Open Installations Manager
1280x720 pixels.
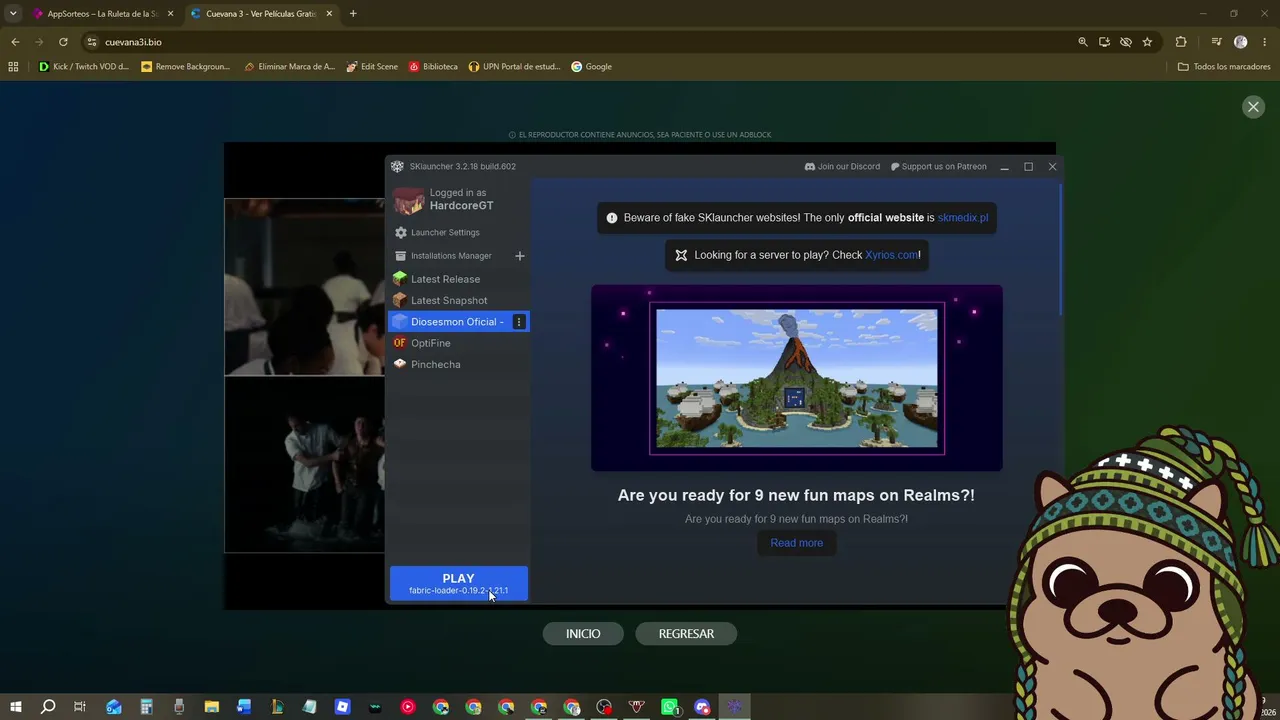pyautogui.click(x=451, y=256)
